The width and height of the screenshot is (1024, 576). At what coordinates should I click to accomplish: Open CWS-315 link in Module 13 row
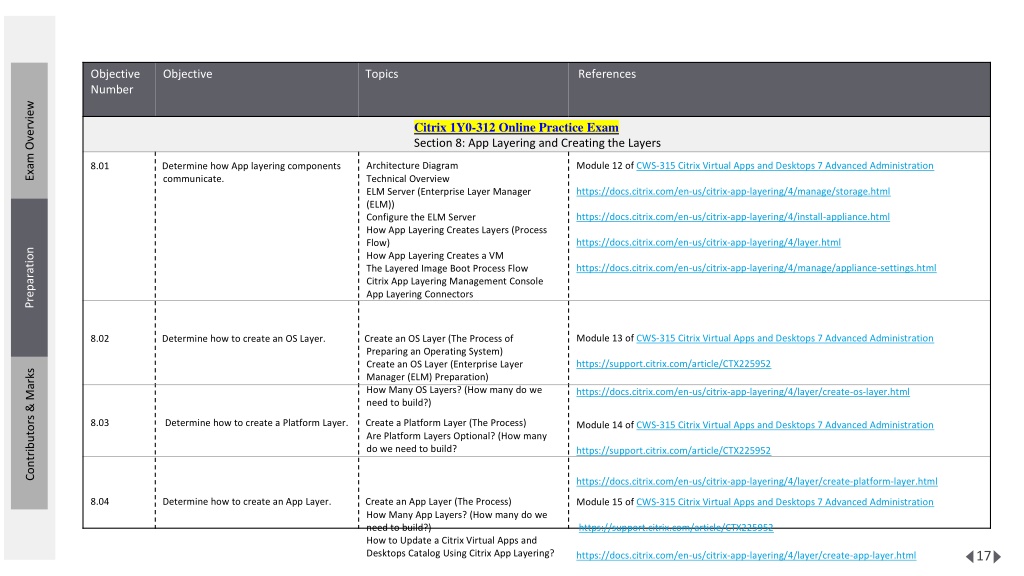(x=784, y=338)
